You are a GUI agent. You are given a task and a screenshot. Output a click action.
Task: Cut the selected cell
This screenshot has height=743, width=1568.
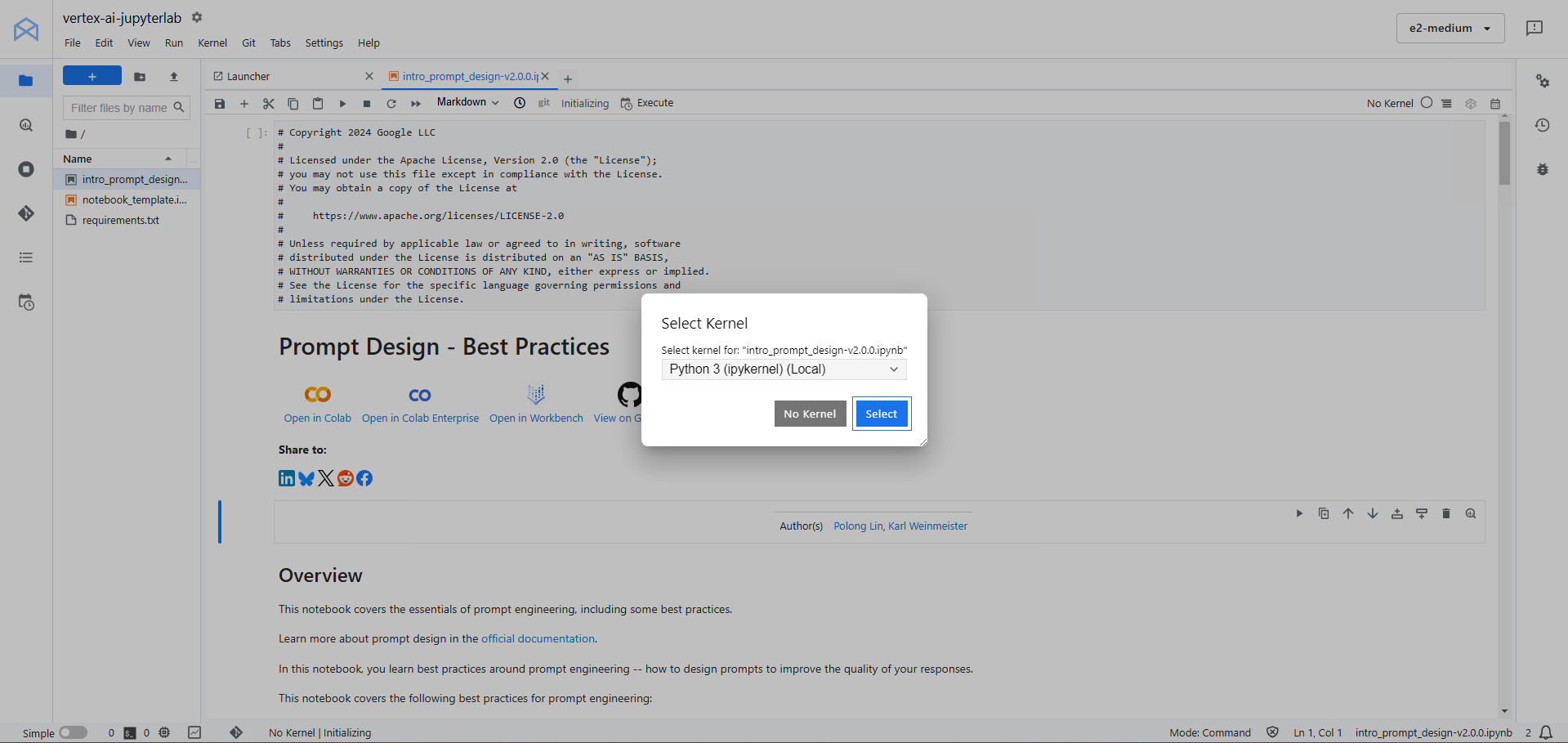tap(269, 104)
